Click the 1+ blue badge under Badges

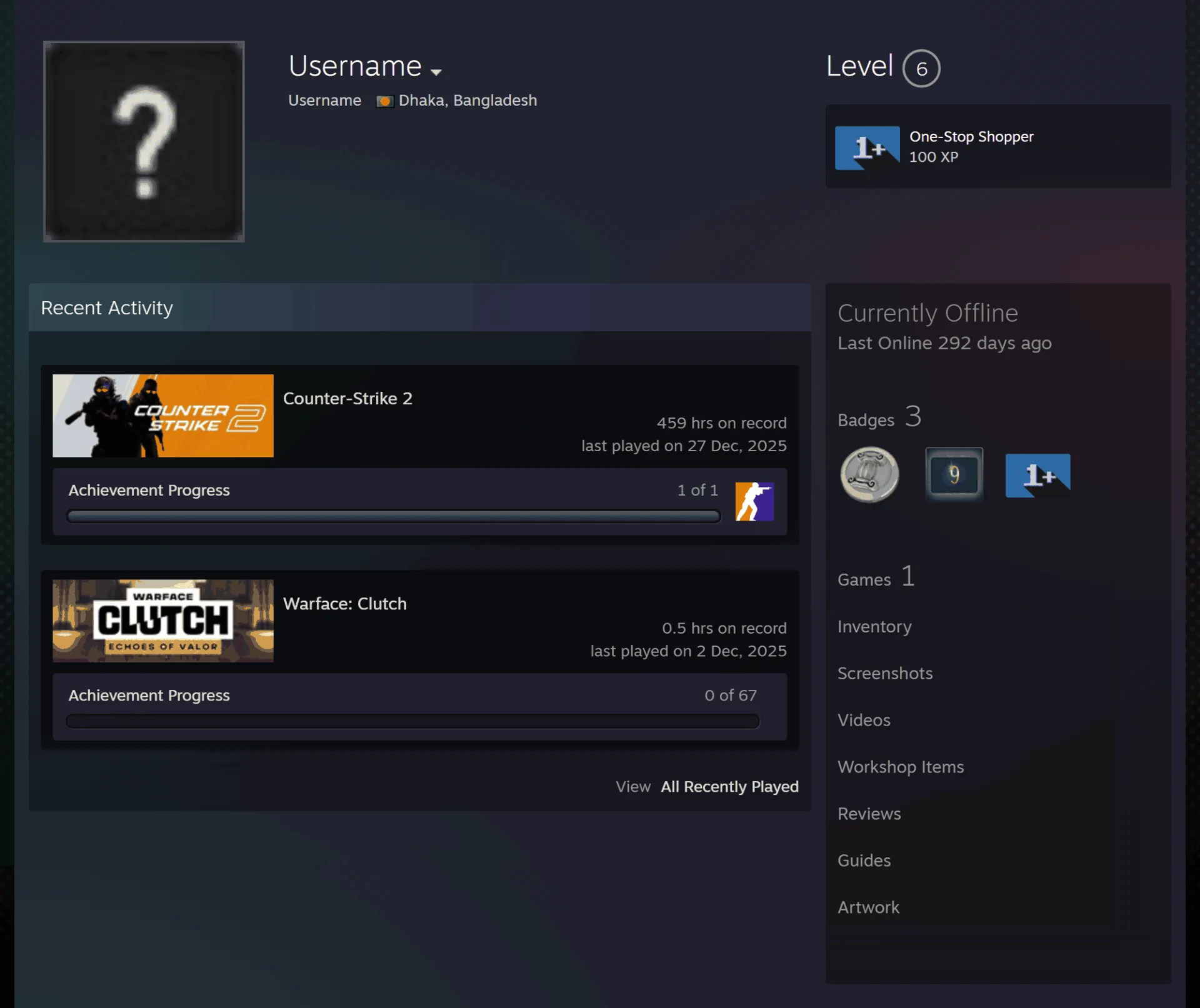pos(1038,476)
